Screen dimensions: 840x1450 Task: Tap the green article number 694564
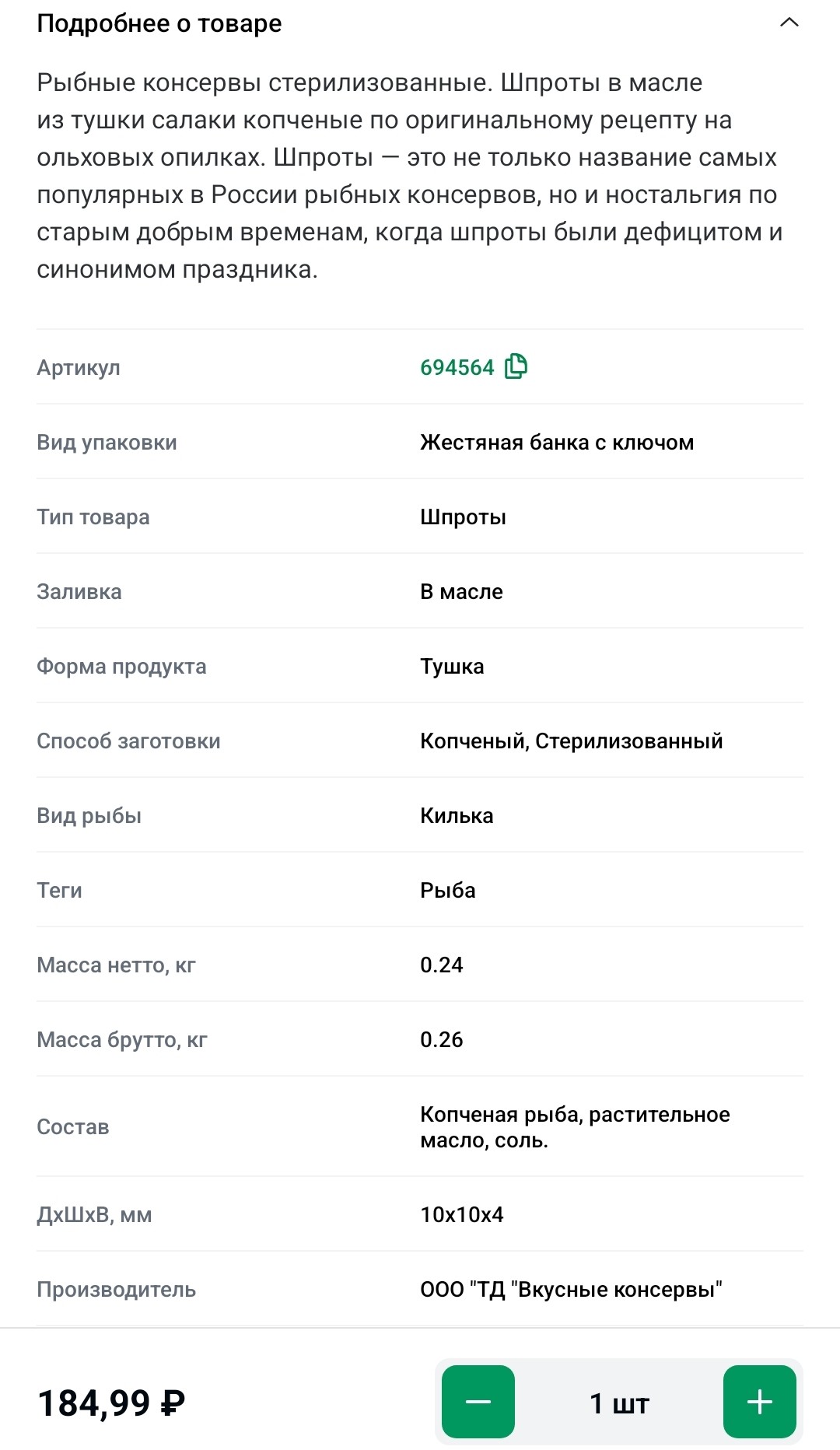tap(457, 367)
